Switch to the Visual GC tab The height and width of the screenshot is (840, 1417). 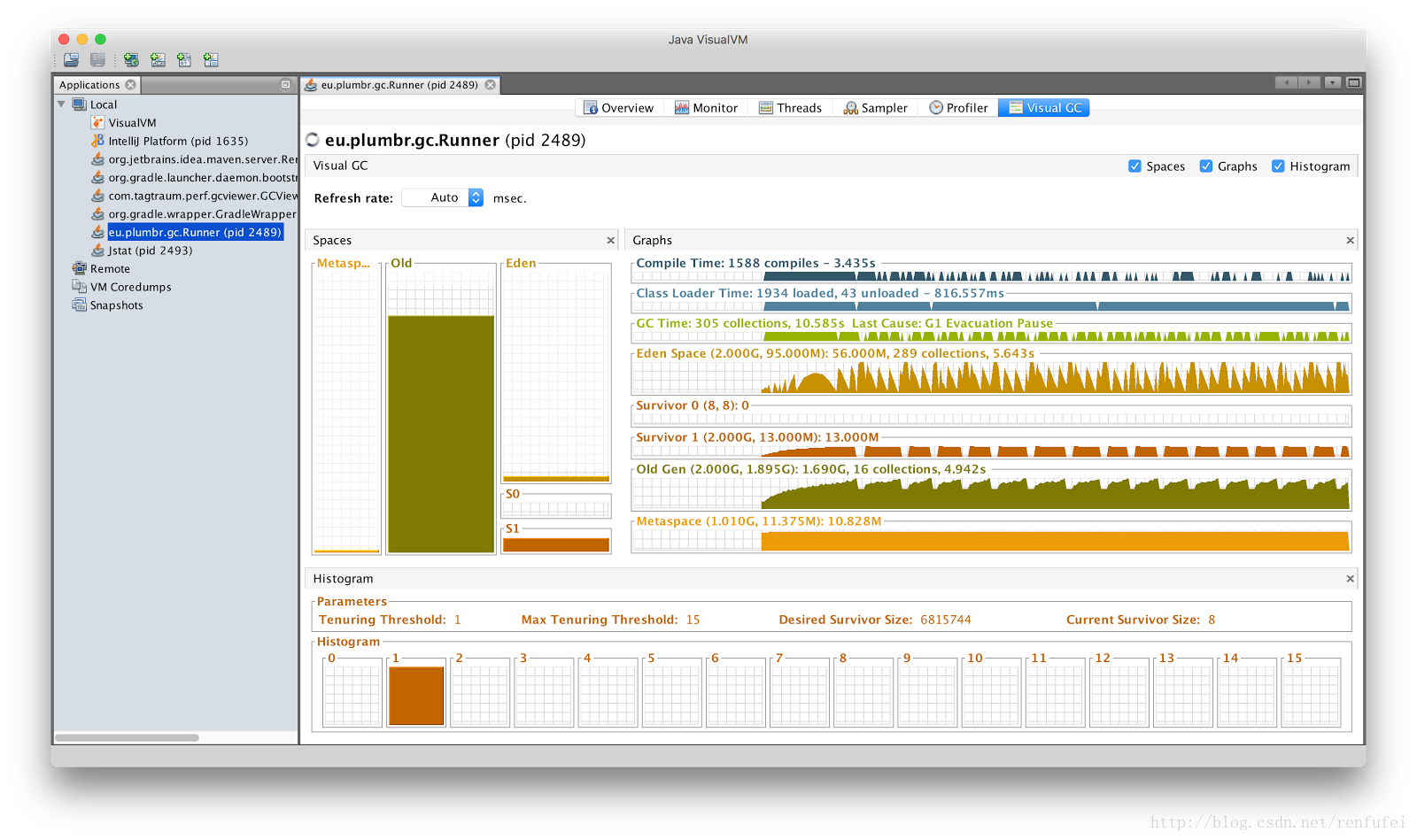[1044, 108]
